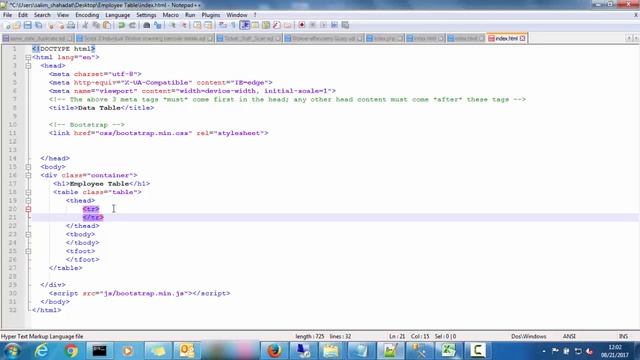Toggle show all characters button

233,25
